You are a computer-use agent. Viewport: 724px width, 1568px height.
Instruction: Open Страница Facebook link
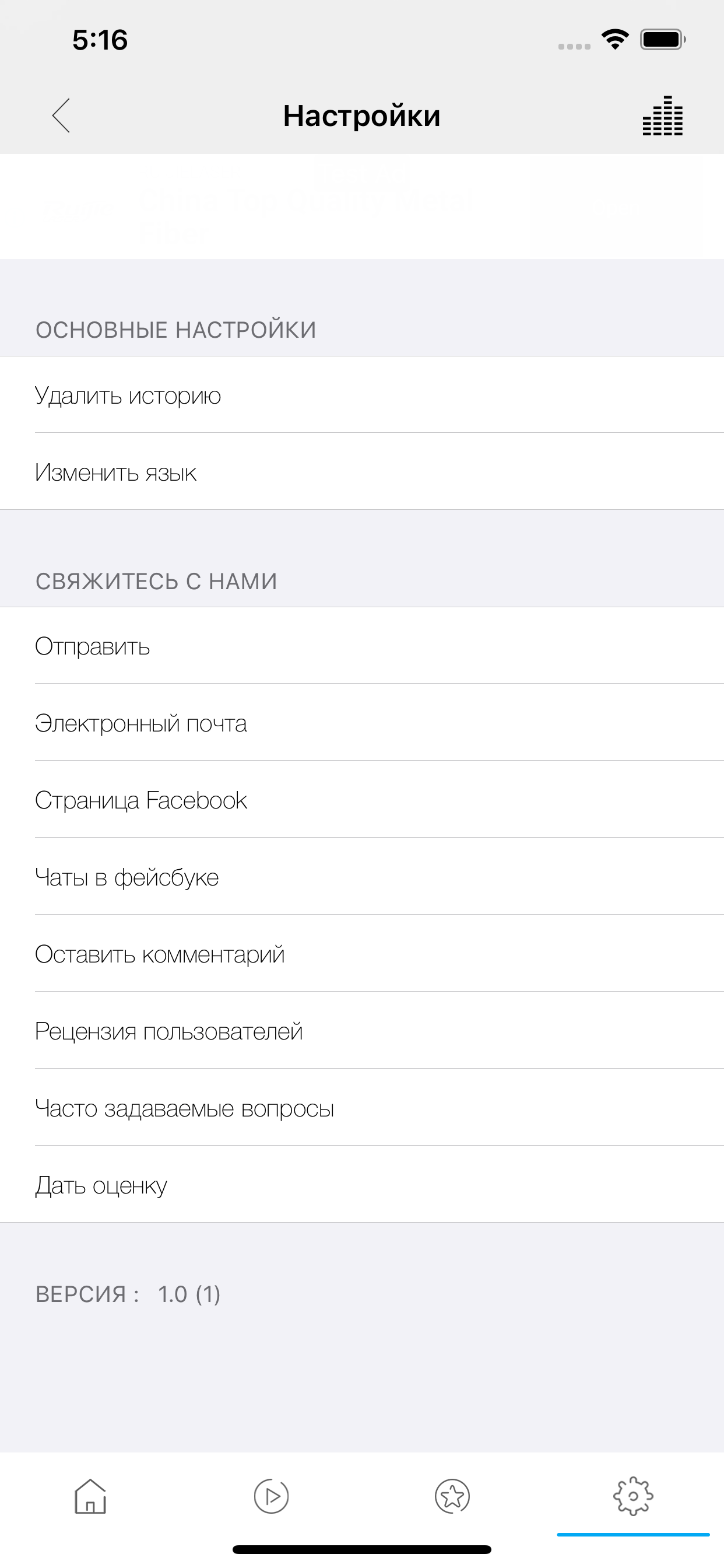[362, 800]
